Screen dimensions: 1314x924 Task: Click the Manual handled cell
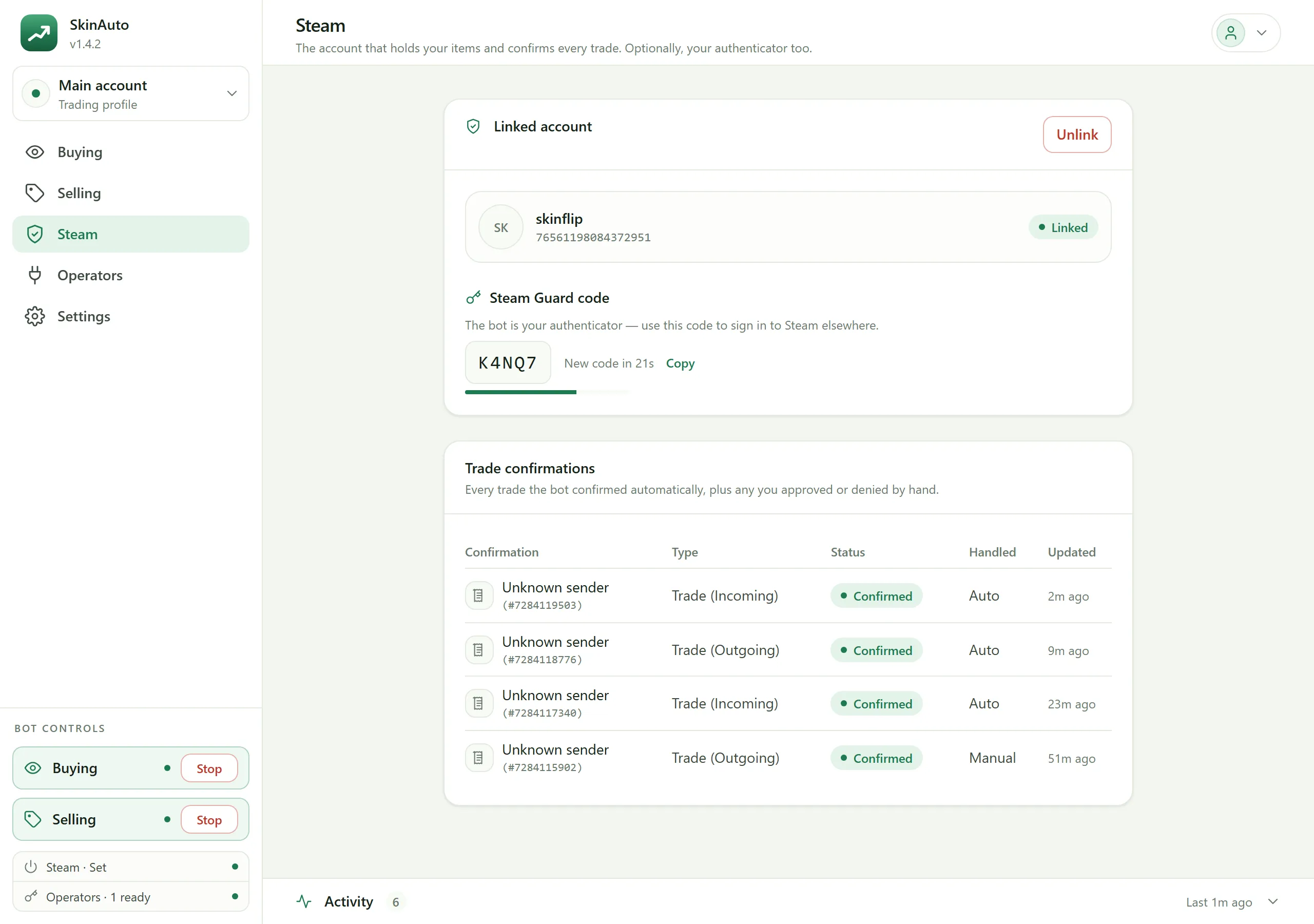[992, 758]
